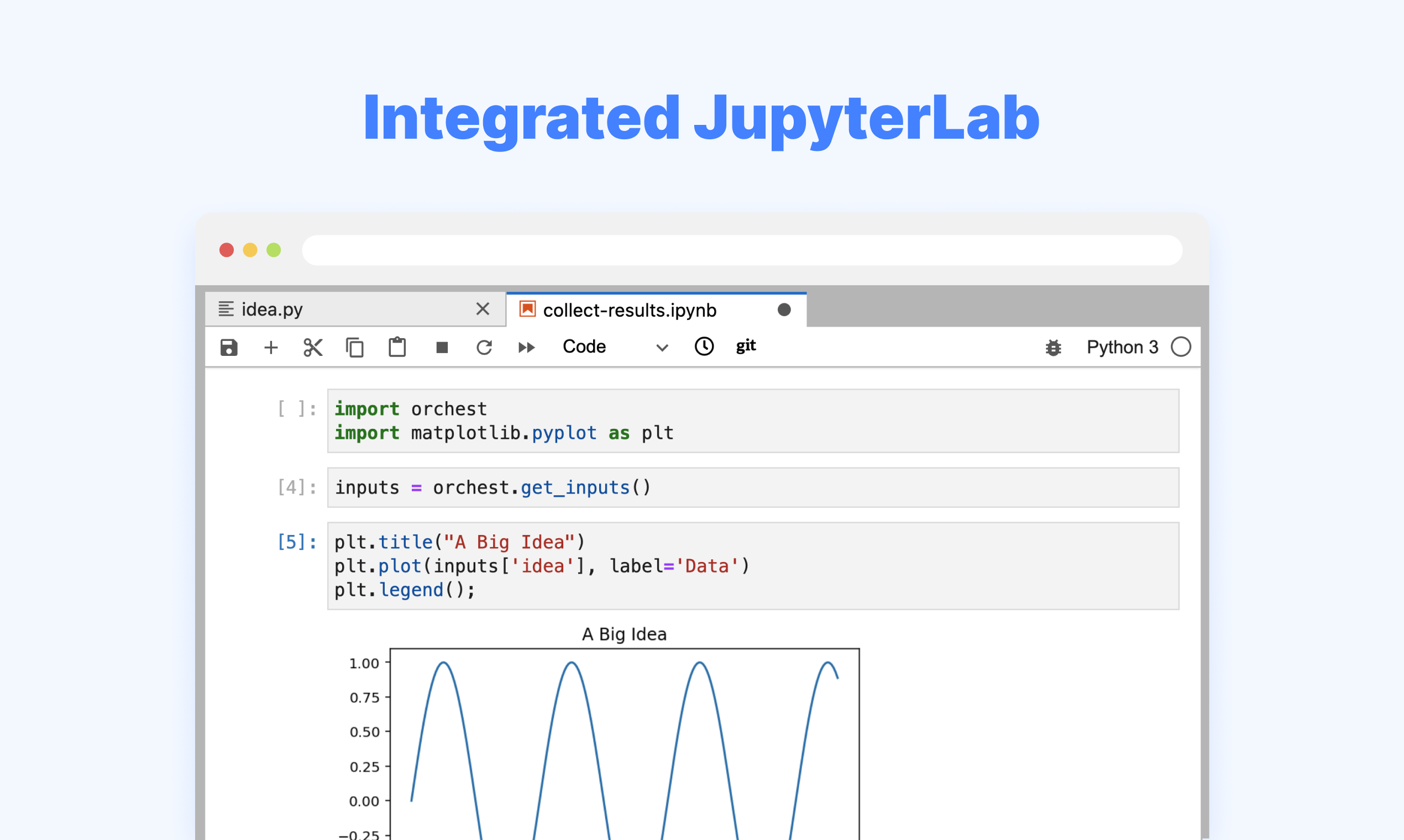Click the red window close dot
1404x840 pixels.
pyautogui.click(x=227, y=250)
